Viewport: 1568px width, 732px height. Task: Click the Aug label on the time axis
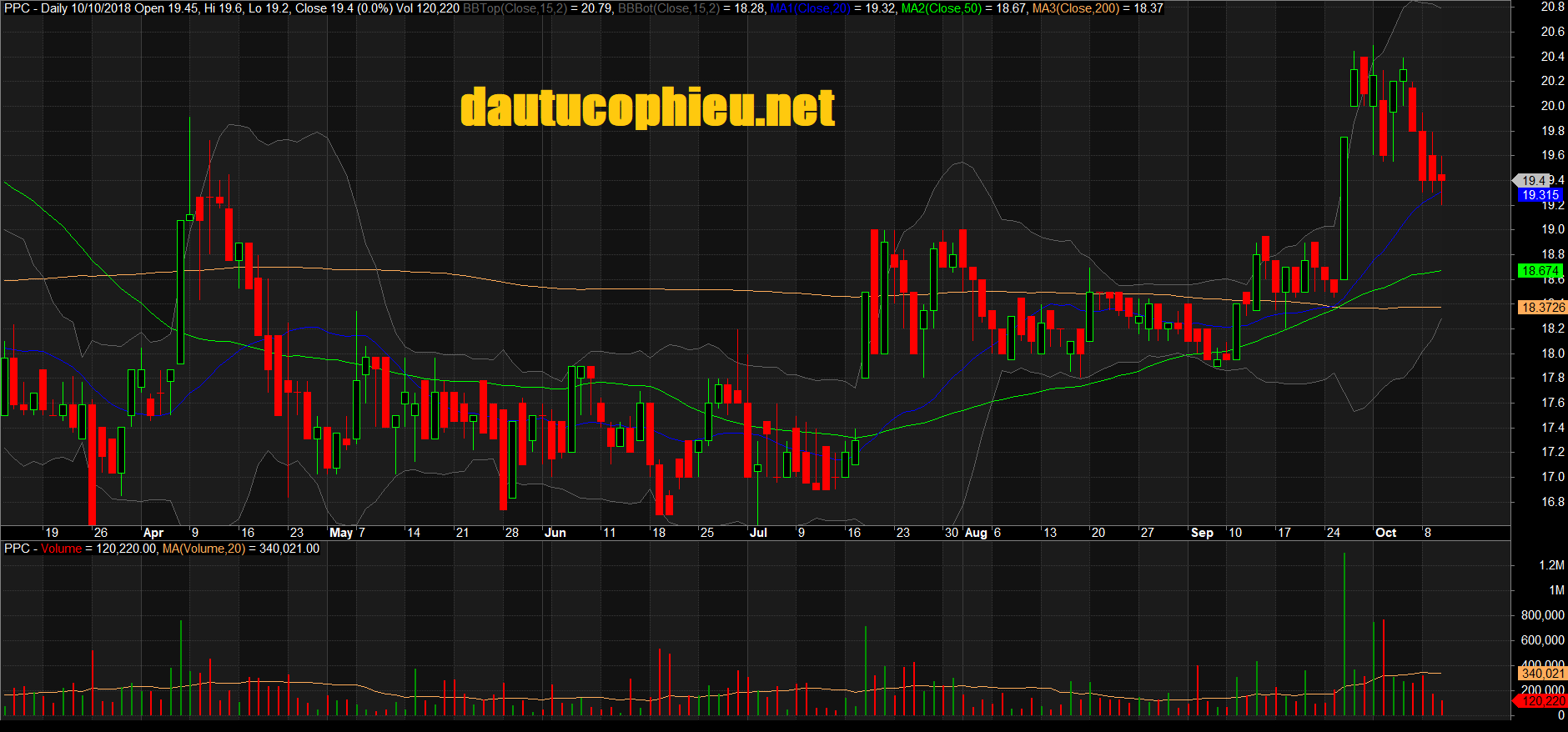975,533
